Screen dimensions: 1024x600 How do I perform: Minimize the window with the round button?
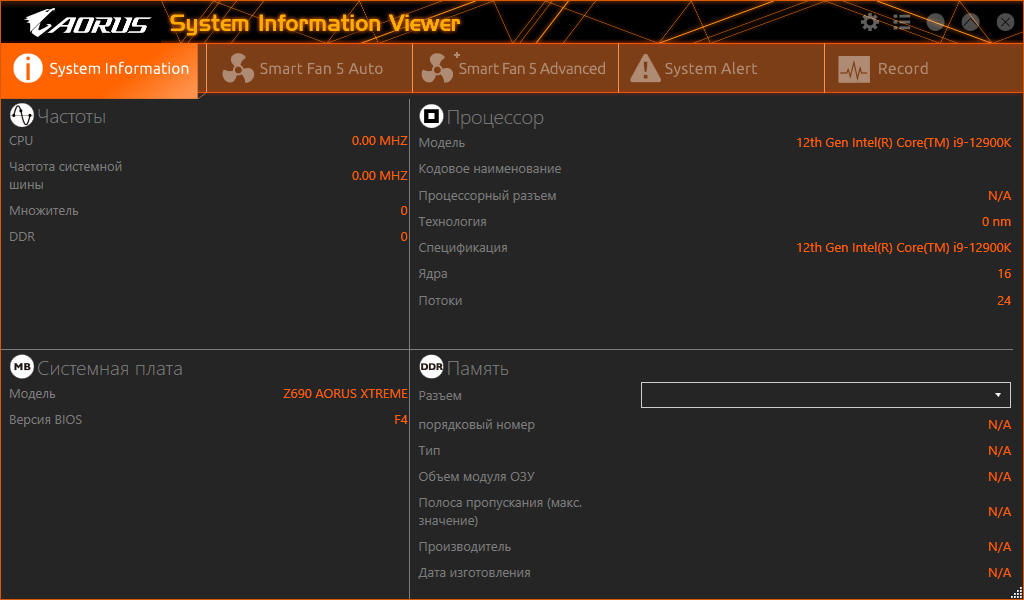(x=935, y=22)
